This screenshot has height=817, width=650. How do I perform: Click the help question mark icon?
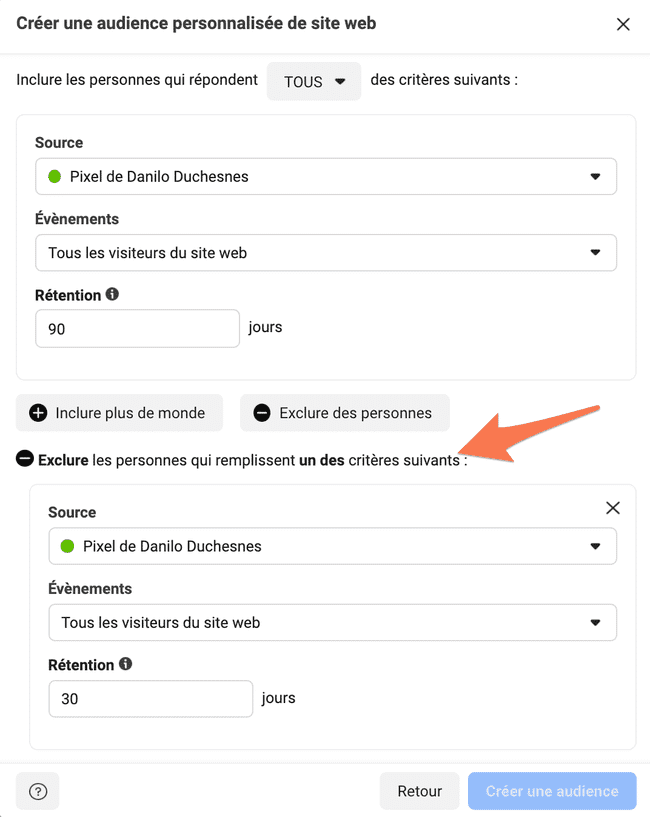pyautogui.click(x=38, y=791)
